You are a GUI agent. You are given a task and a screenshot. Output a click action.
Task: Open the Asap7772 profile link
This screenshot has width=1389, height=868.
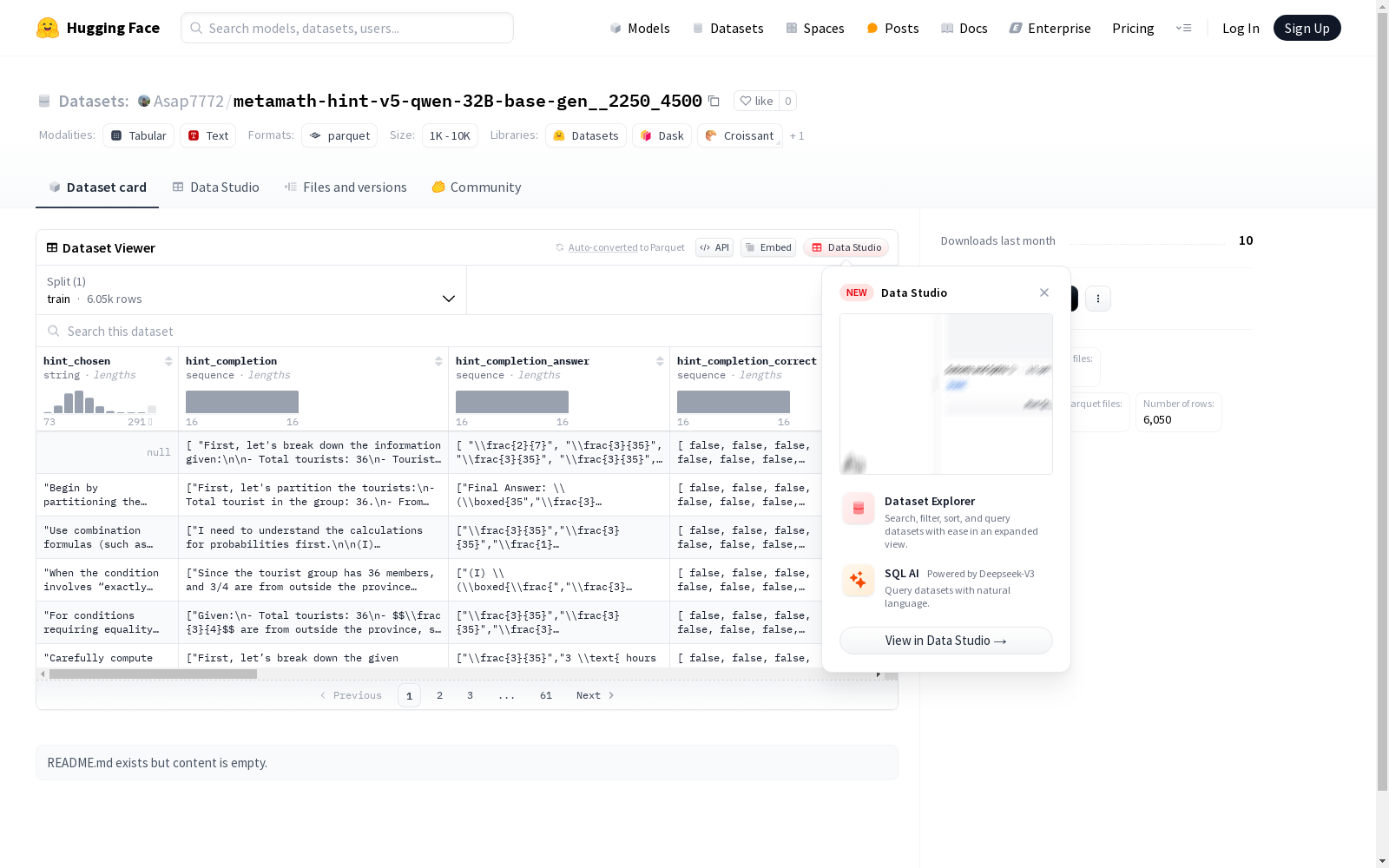(x=188, y=101)
